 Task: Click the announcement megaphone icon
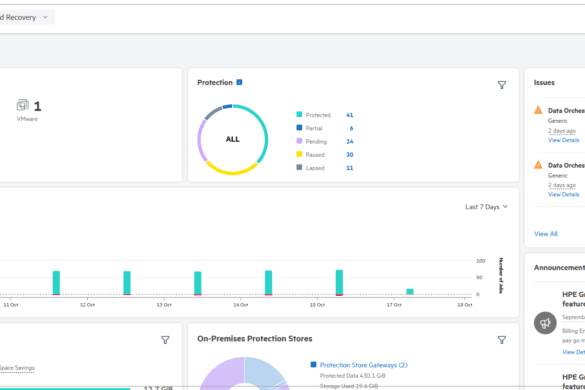coord(545,323)
